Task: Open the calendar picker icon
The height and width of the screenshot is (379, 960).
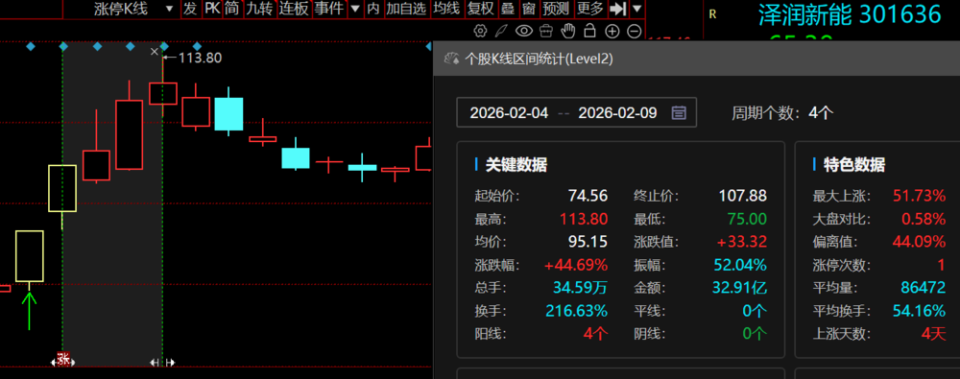Action: (678, 113)
